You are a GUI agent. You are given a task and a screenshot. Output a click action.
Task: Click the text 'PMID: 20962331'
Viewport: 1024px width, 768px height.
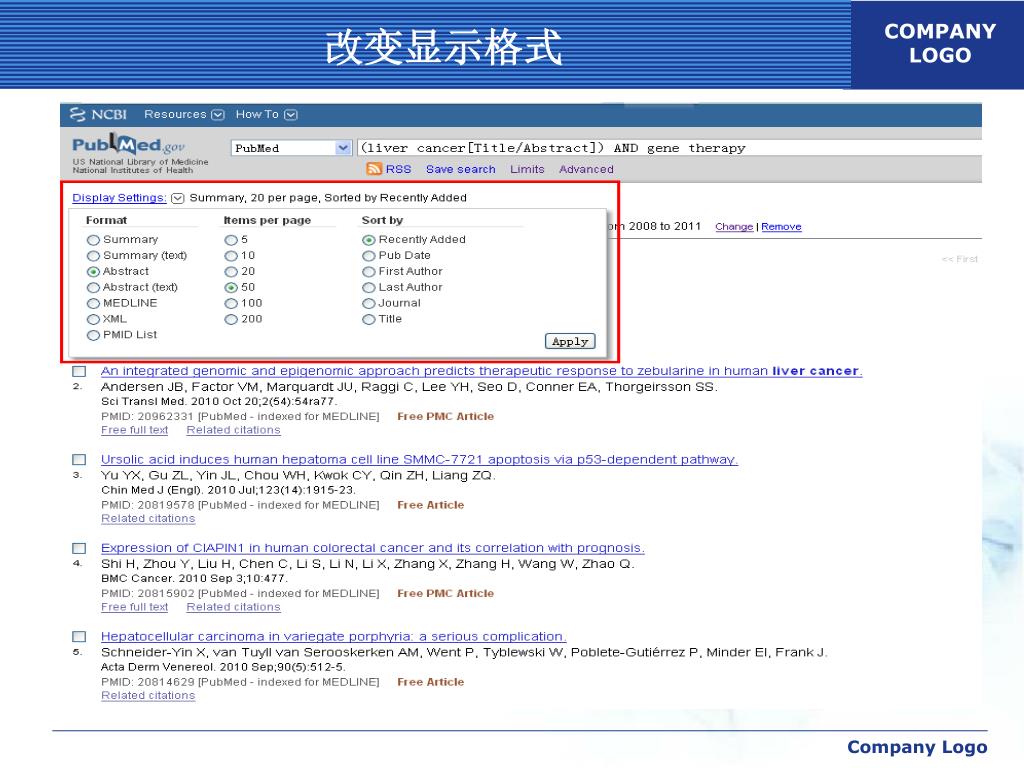(148, 417)
